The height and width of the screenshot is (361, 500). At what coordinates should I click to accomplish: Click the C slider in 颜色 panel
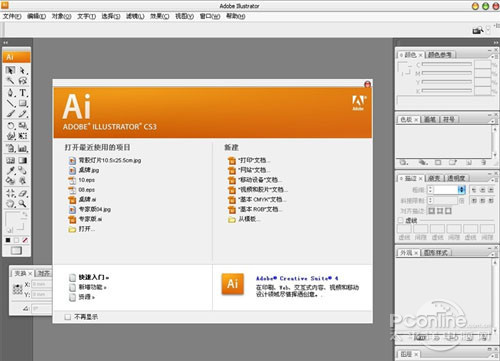(x=447, y=64)
